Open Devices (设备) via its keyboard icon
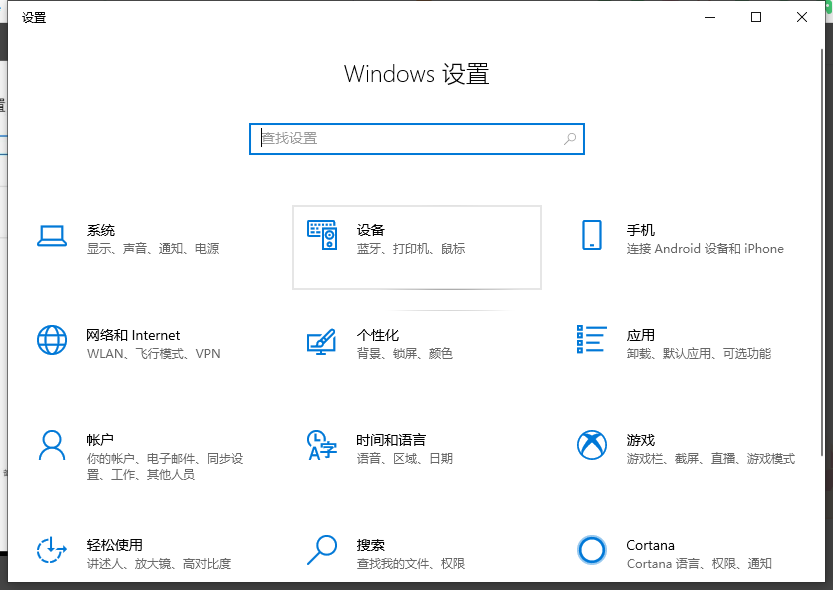 (321, 236)
